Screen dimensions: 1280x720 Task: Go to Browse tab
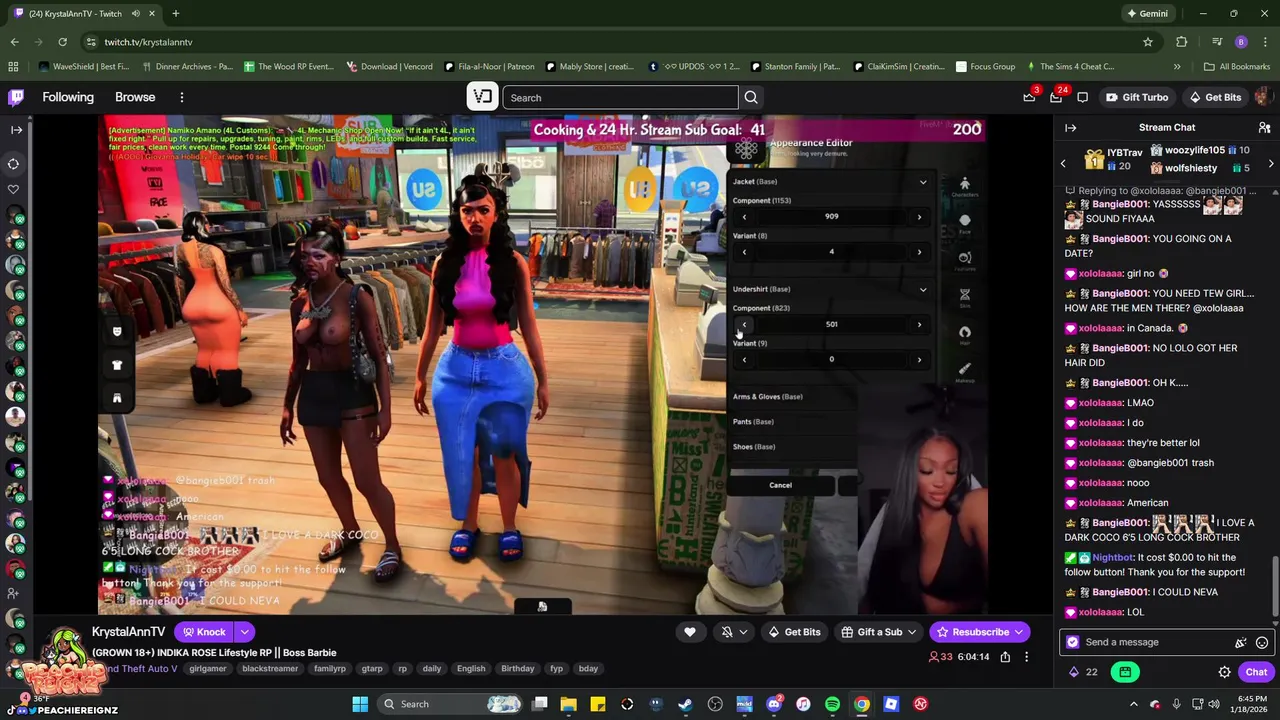135,97
